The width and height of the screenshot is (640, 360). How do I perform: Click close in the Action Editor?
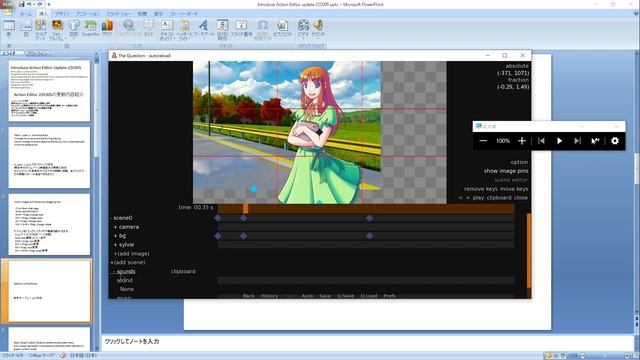(x=521, y=198)
